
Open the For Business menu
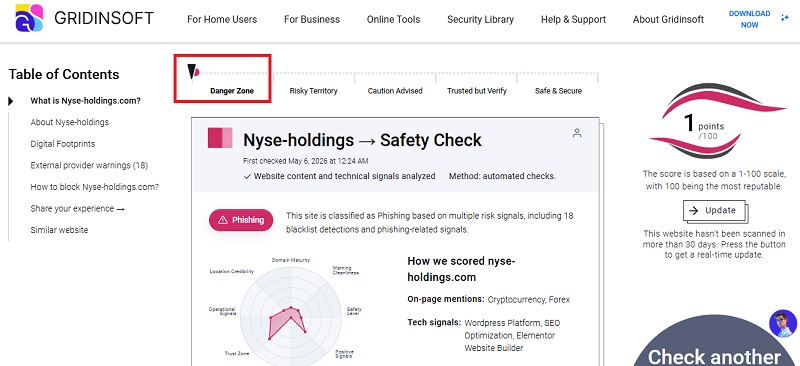[312, 19]
